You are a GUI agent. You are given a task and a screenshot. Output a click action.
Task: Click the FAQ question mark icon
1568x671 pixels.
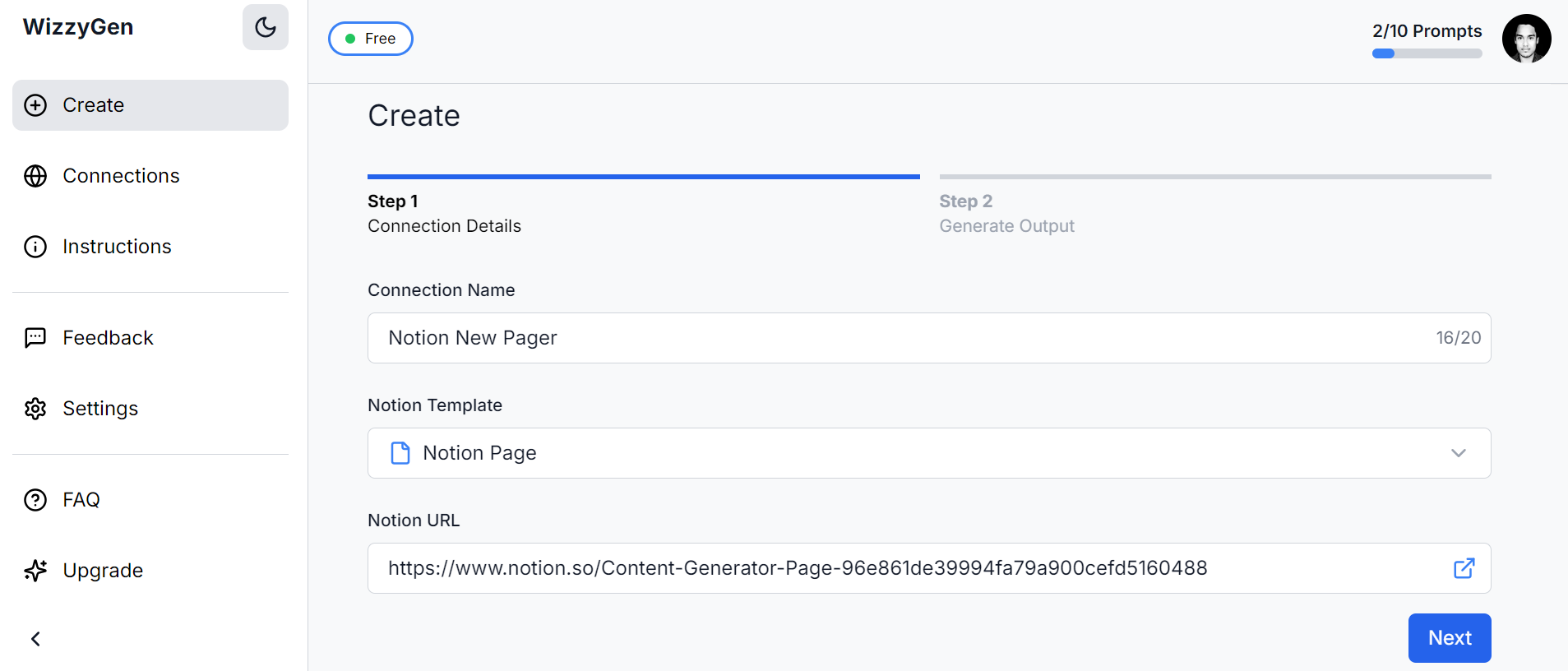(35, 500)
